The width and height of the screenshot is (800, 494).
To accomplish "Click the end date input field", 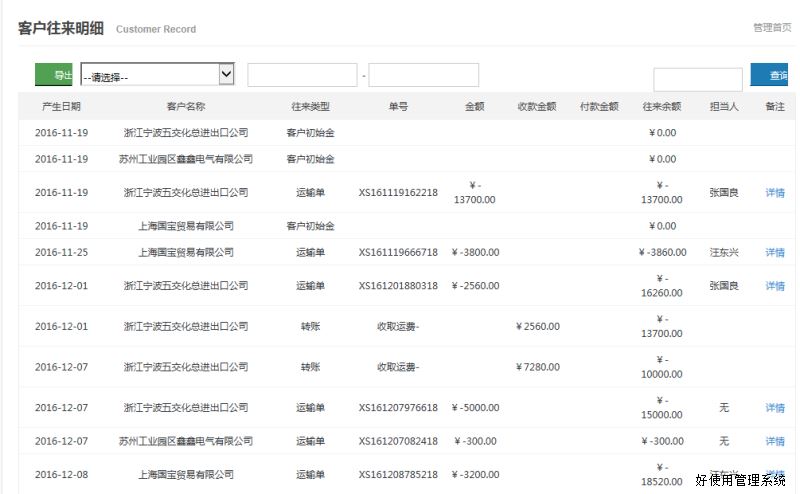I will [423, 75].
